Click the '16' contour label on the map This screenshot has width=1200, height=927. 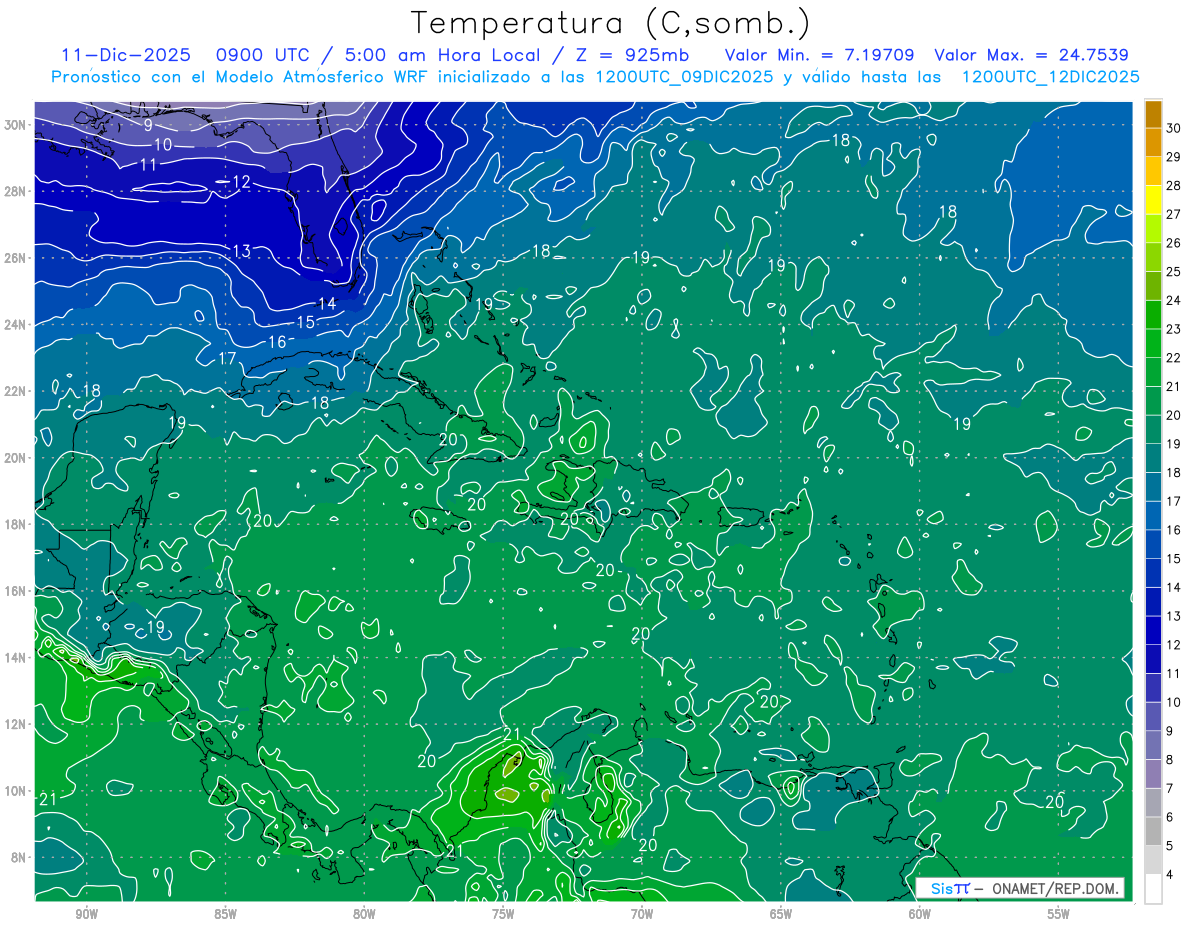click(277, 342)
